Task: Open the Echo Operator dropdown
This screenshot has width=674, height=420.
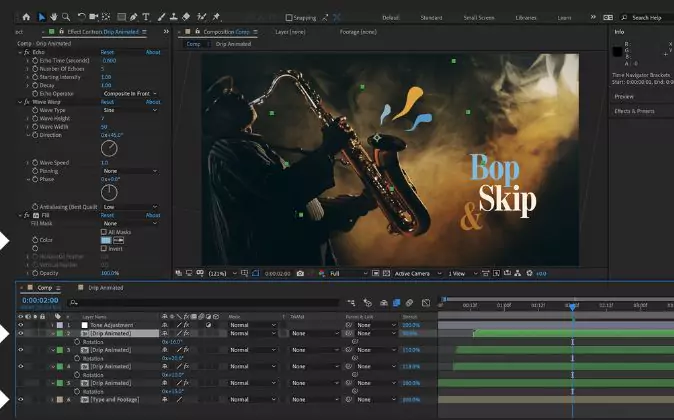Action: 130,94
